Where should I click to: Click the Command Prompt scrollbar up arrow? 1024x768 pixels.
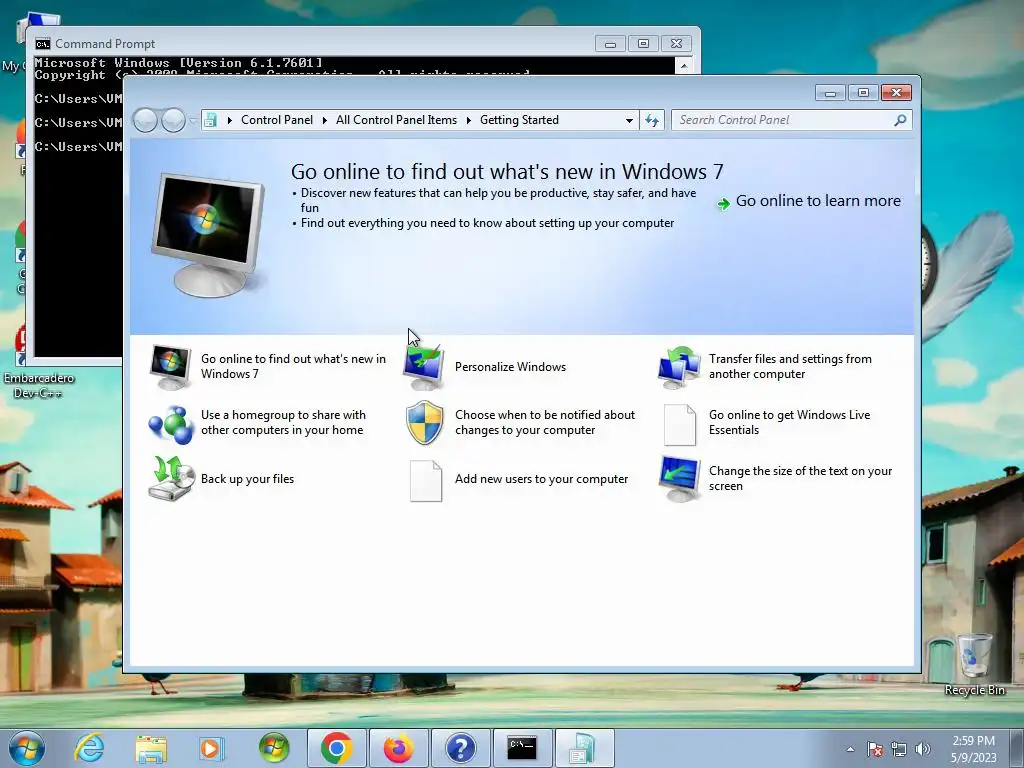(x=684, y=66)
